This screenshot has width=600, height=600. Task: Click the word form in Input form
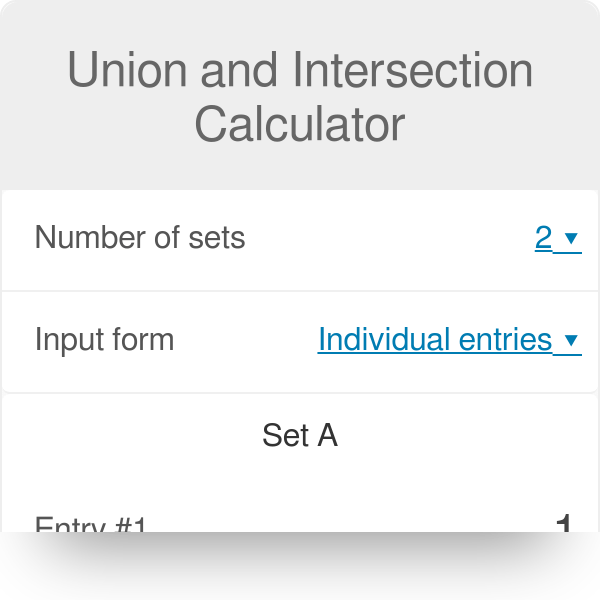coord(145,340)
